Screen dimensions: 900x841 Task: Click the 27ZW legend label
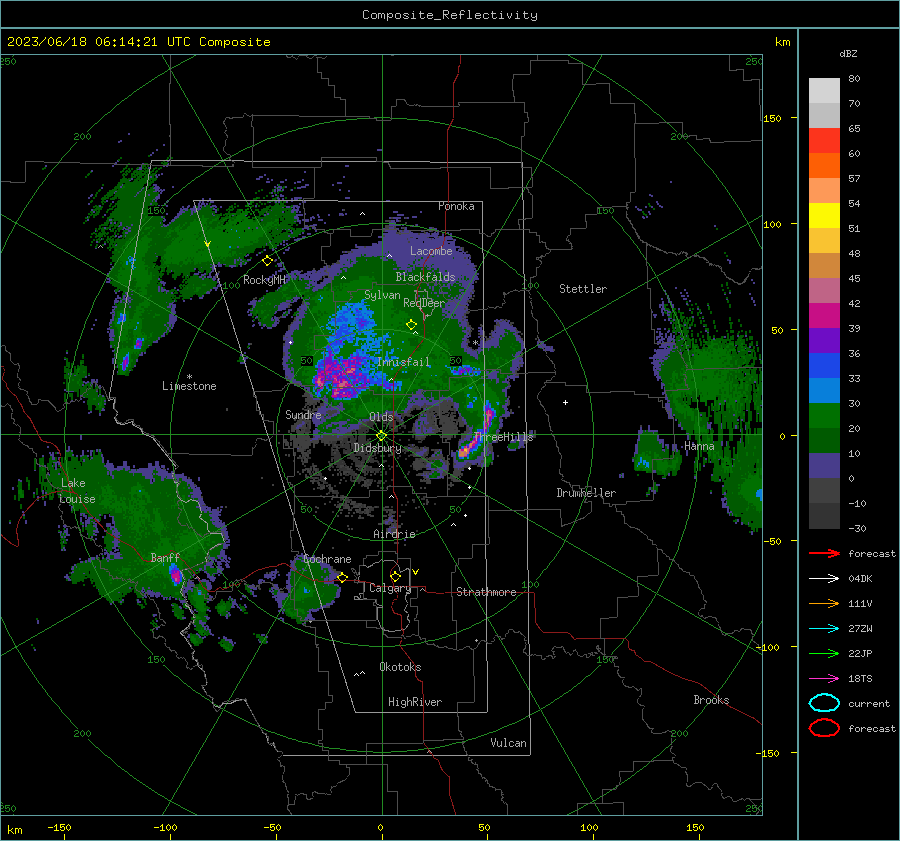click(x=860, y=629)
